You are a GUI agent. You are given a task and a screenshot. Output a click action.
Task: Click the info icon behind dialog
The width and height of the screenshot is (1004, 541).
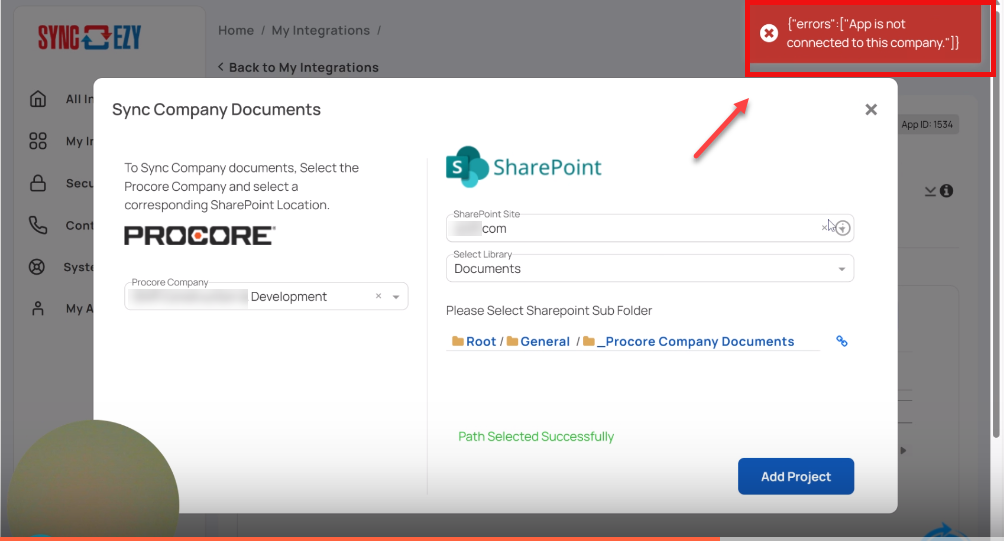pos(946,191)
